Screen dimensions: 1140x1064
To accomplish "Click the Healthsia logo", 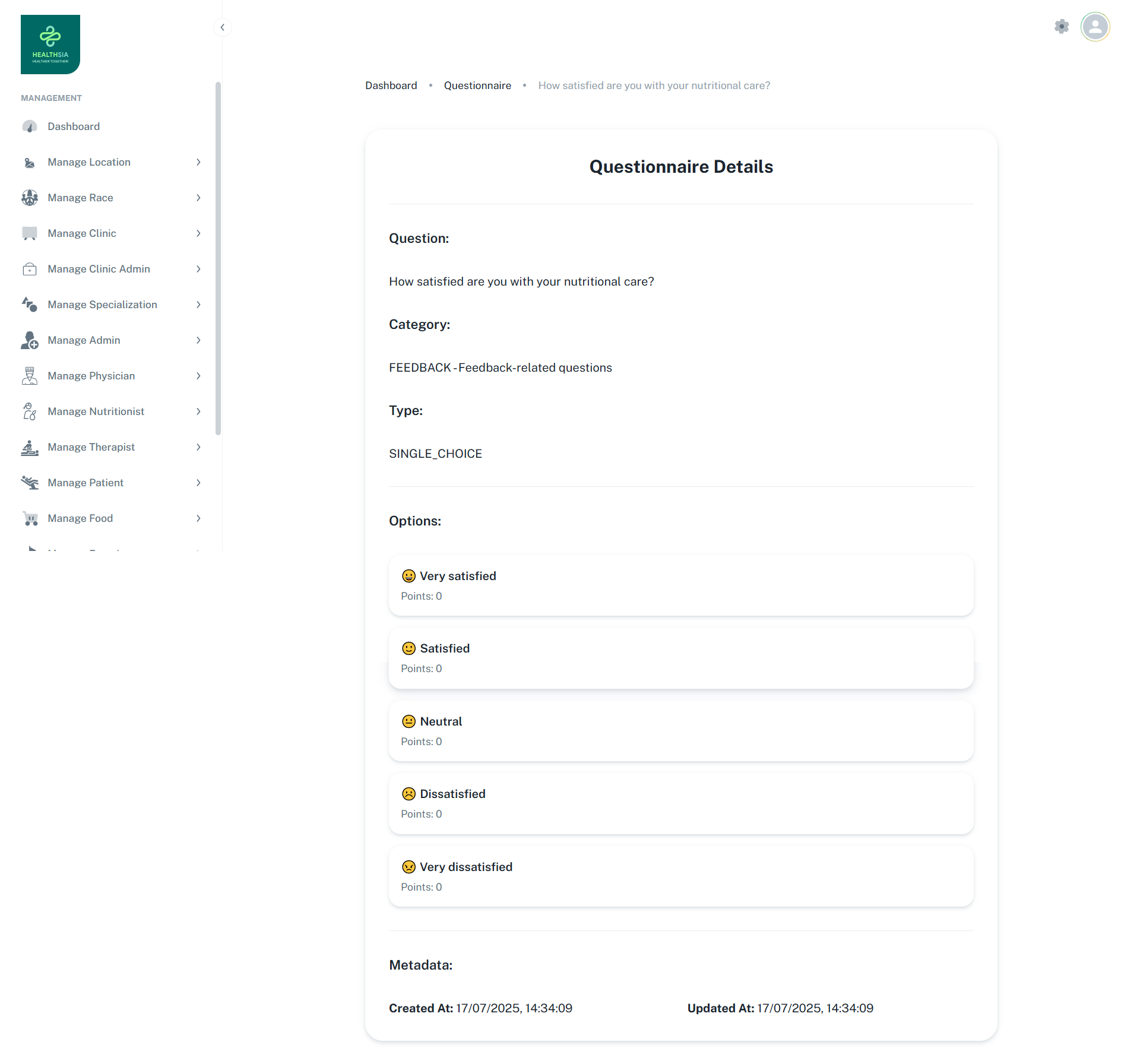I will pos(50,45).
